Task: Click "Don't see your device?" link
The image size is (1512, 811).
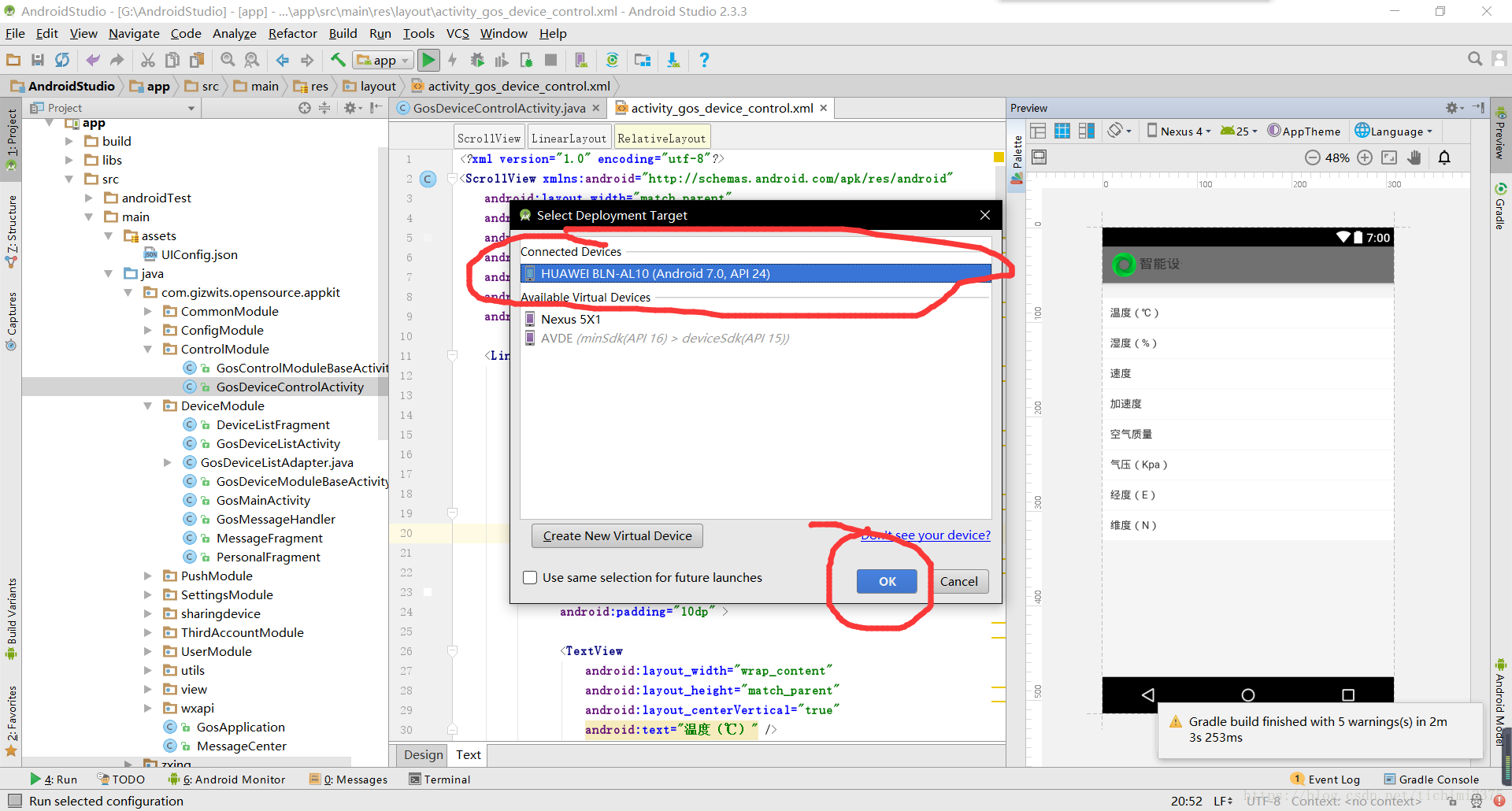Action: coord(925,535)
